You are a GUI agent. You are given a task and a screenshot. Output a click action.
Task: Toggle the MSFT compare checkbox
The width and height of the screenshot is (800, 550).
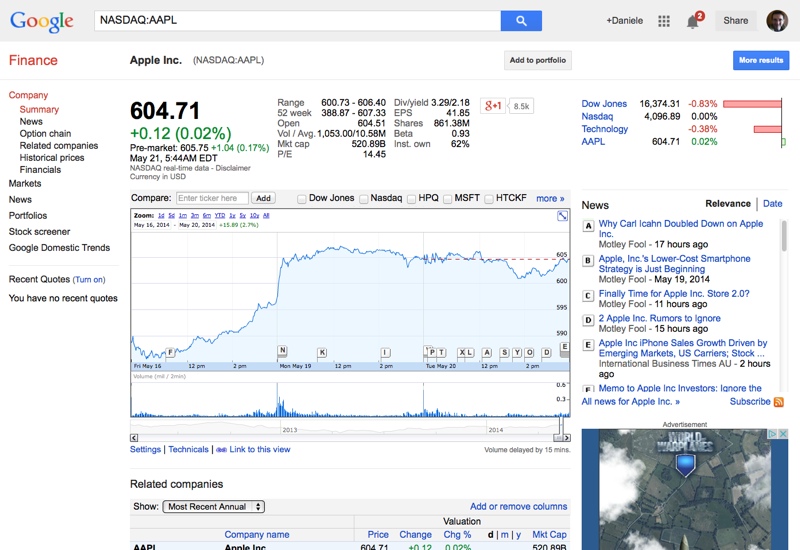447,198
